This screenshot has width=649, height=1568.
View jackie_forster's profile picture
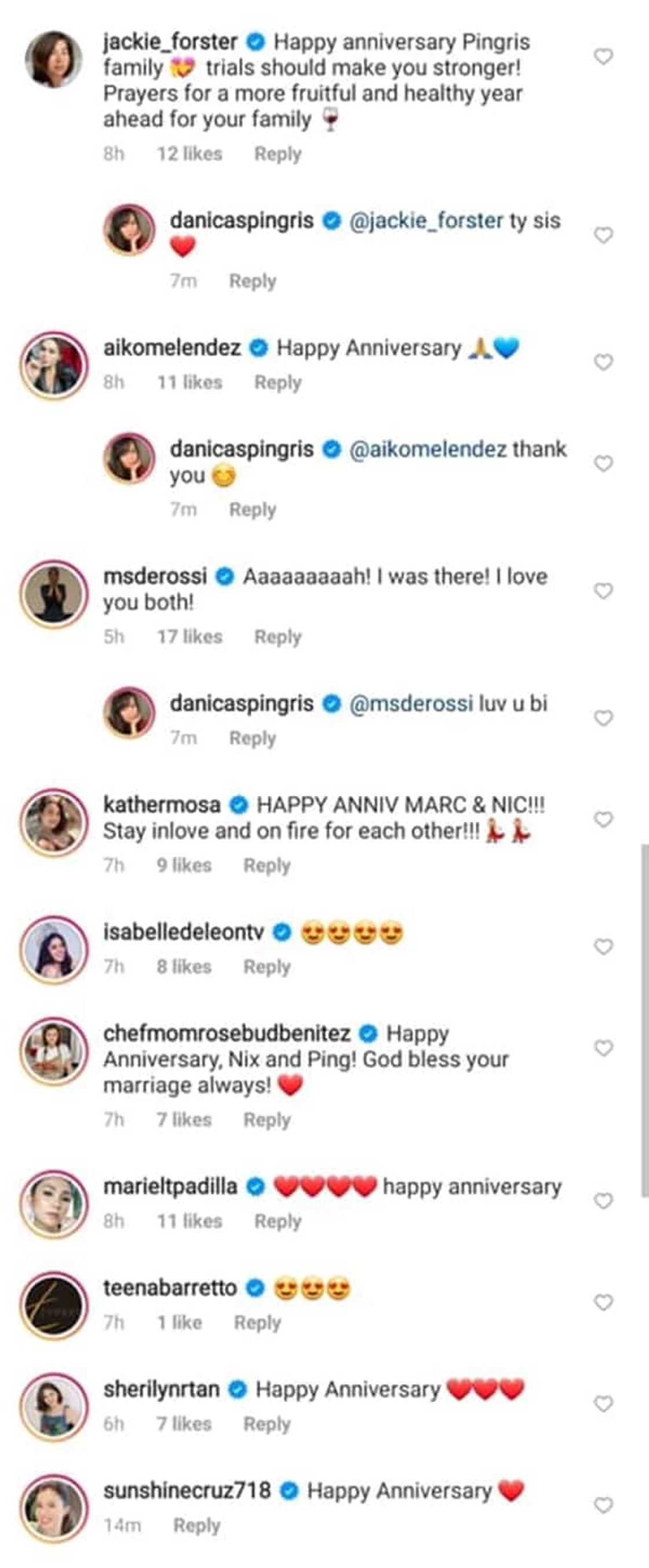tap(53, 59)
